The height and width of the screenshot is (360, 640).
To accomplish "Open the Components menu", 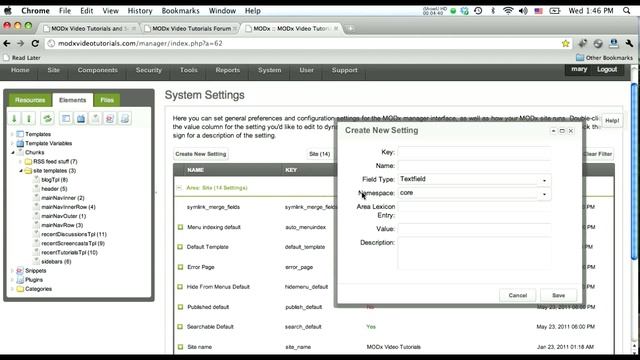I will [98, 70].
